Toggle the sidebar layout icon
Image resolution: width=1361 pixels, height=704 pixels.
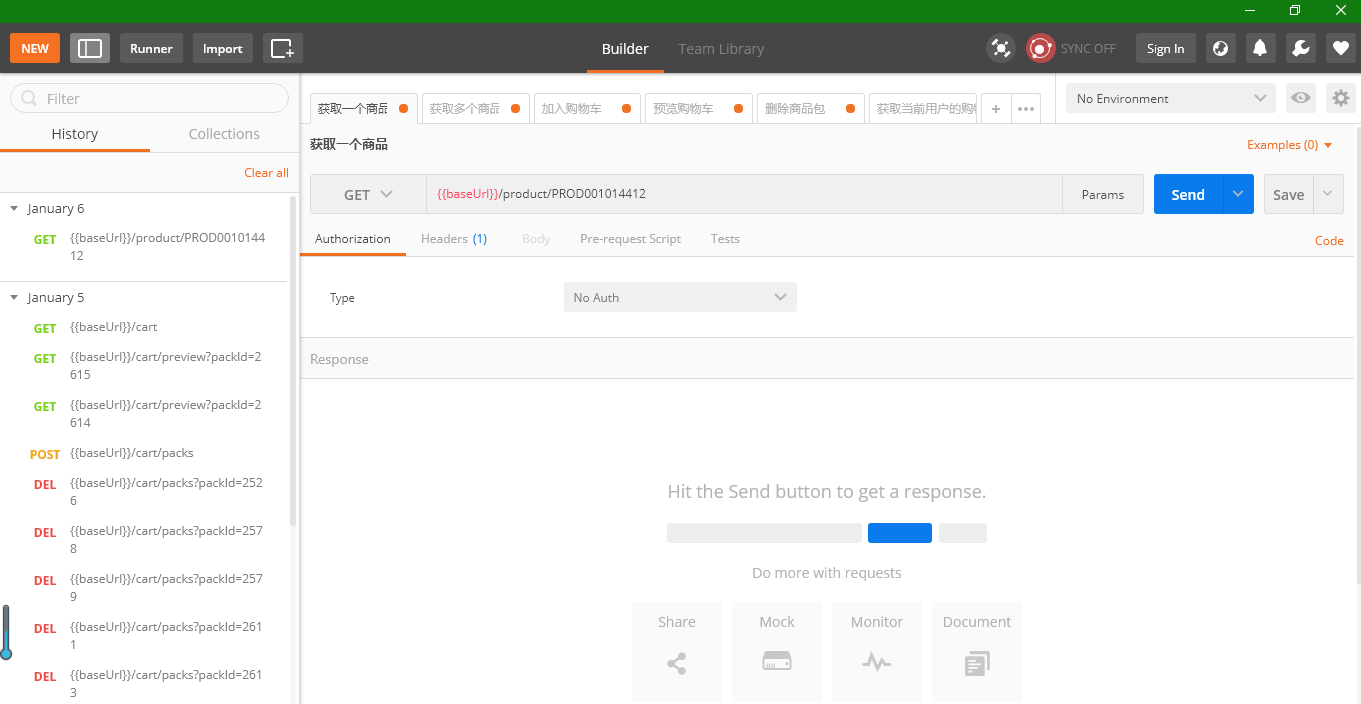point(90,48)
